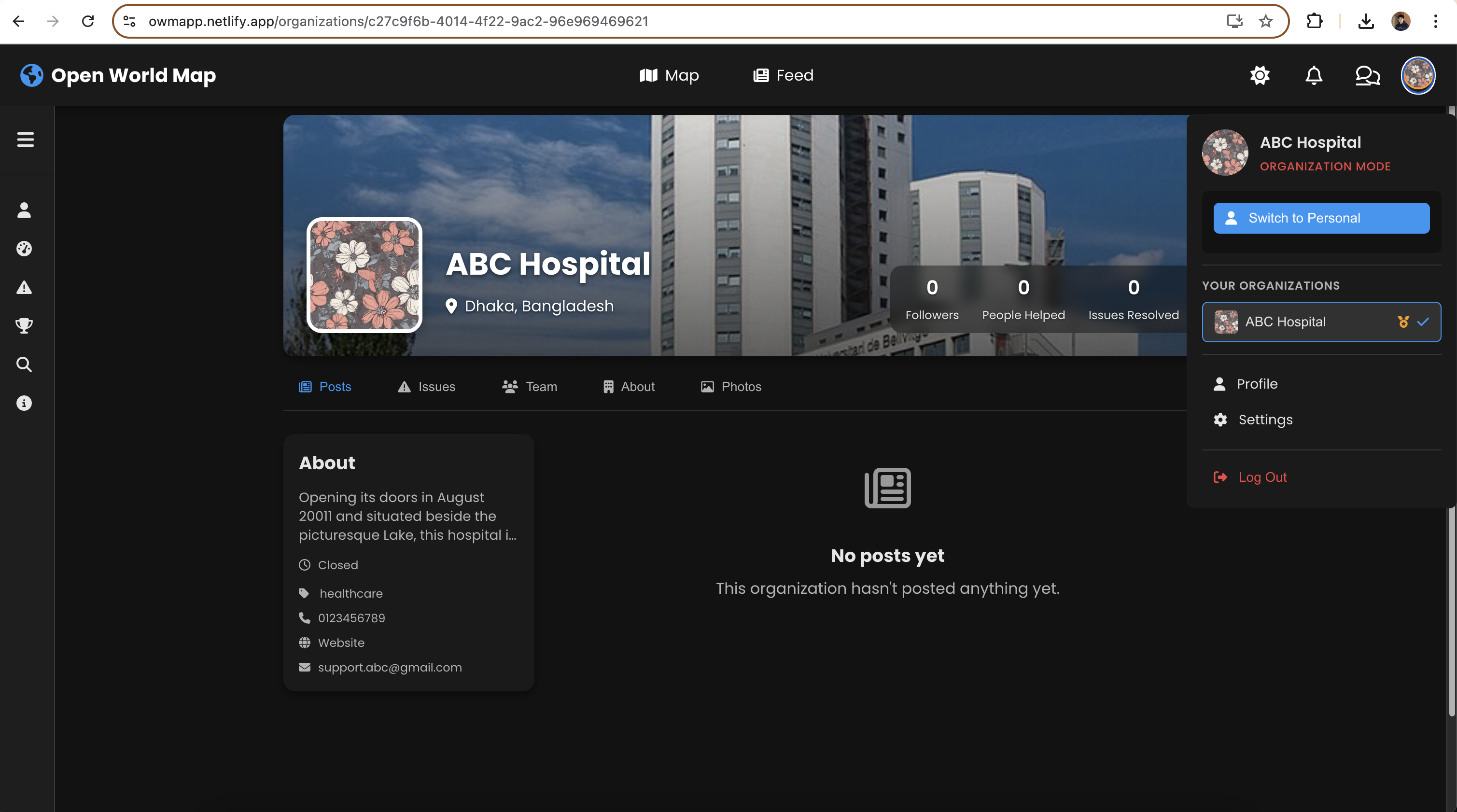The width and height of the screenshot is (1457, 812).
Task: Open the Website link in About
Action: click(x=341, y=643)
